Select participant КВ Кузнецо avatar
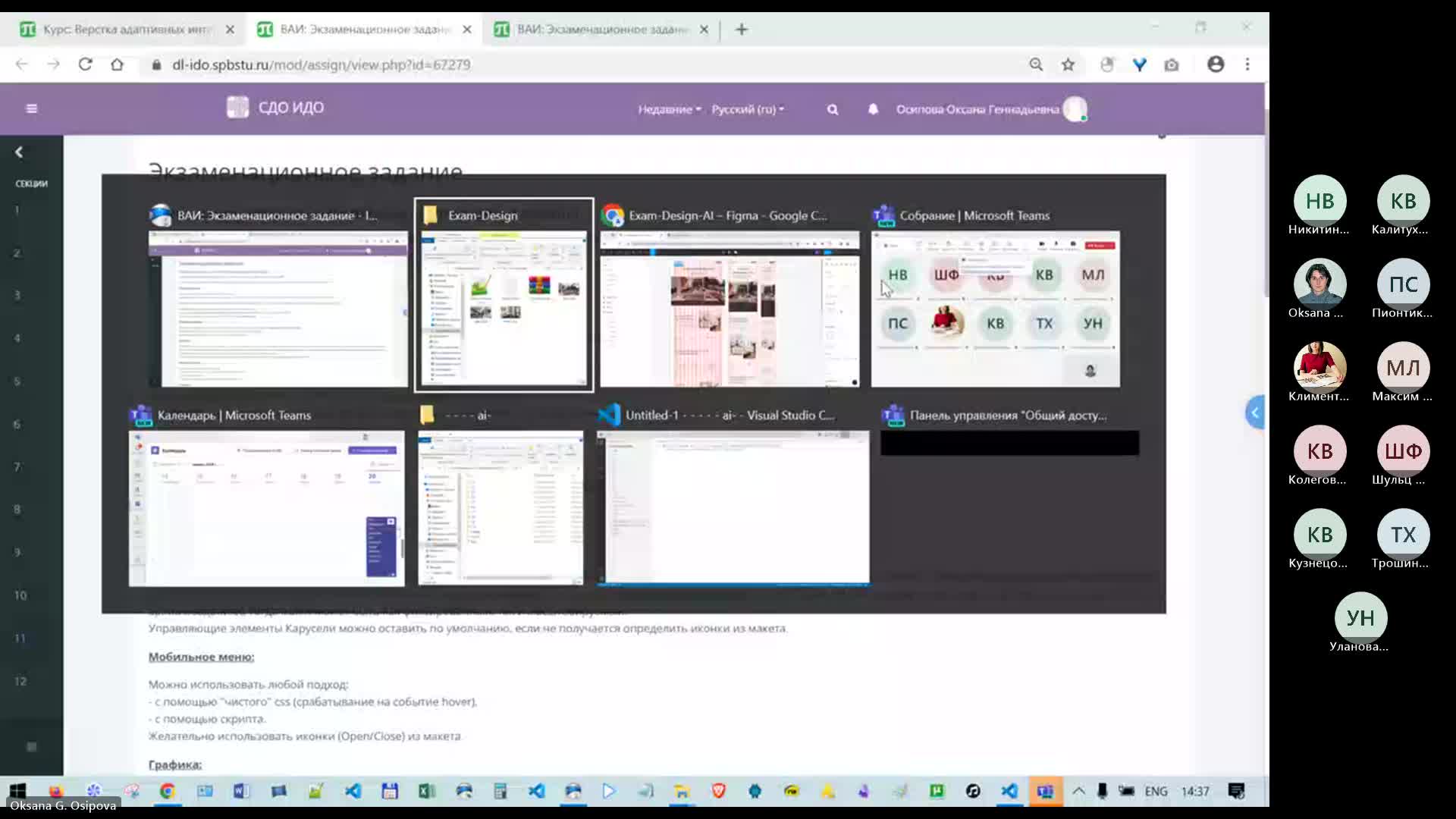Image resolution: width=1456 pixels, height=819 pixels. tap(1319, 535)
